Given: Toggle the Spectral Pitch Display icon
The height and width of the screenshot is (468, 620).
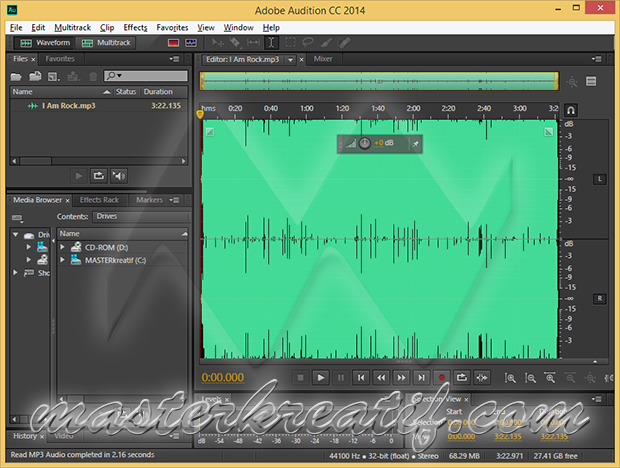Looking at the screenshot, I should [x=191, y=43].
